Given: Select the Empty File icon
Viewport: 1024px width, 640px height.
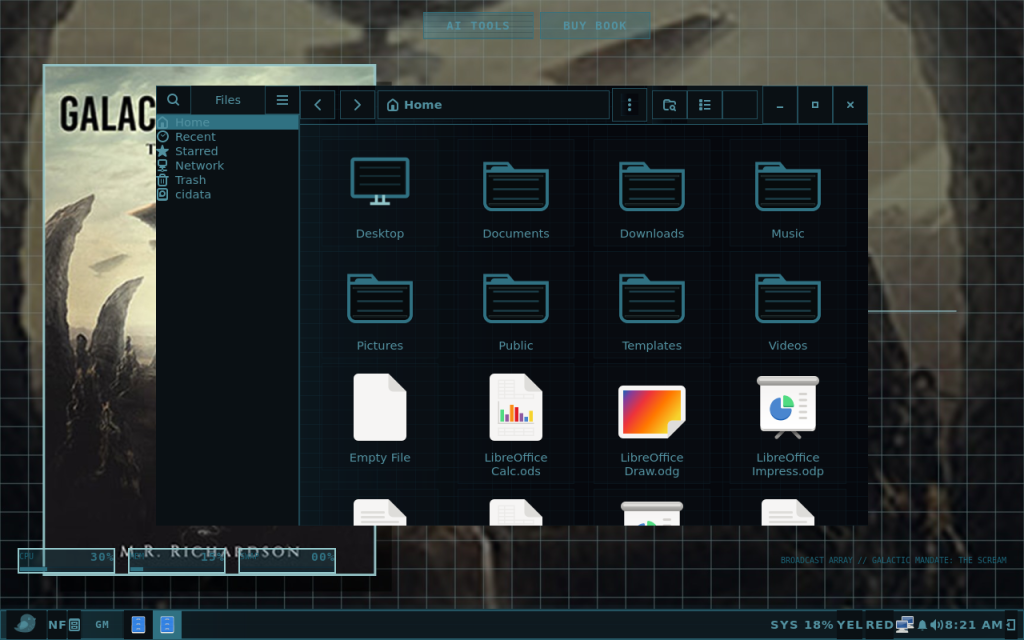Looking at the screenshot, I should point(380,408).
